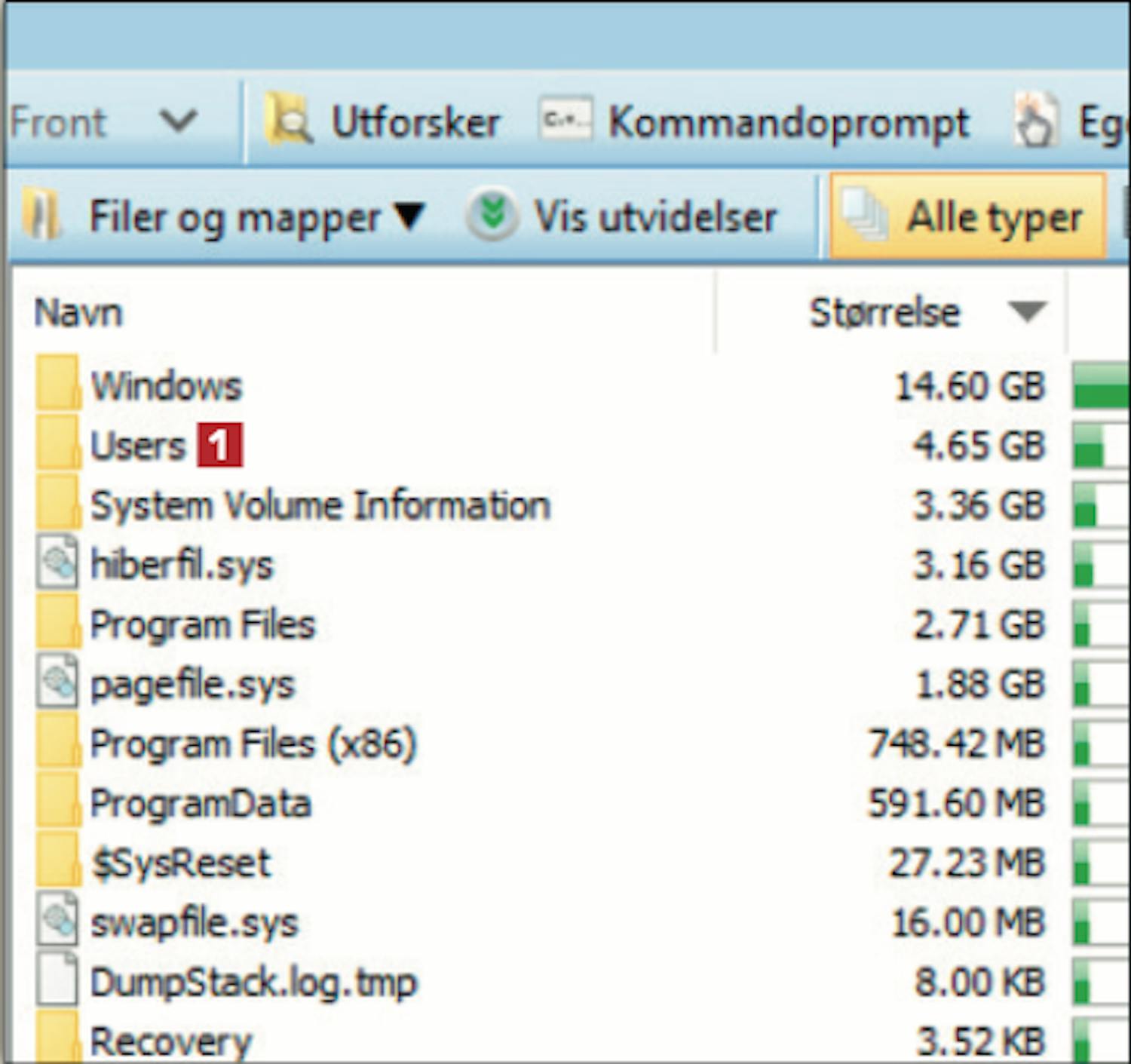1131x1064 pixels.
Task: Click the hiberfil.sys file icon
Action: point(57,563)
